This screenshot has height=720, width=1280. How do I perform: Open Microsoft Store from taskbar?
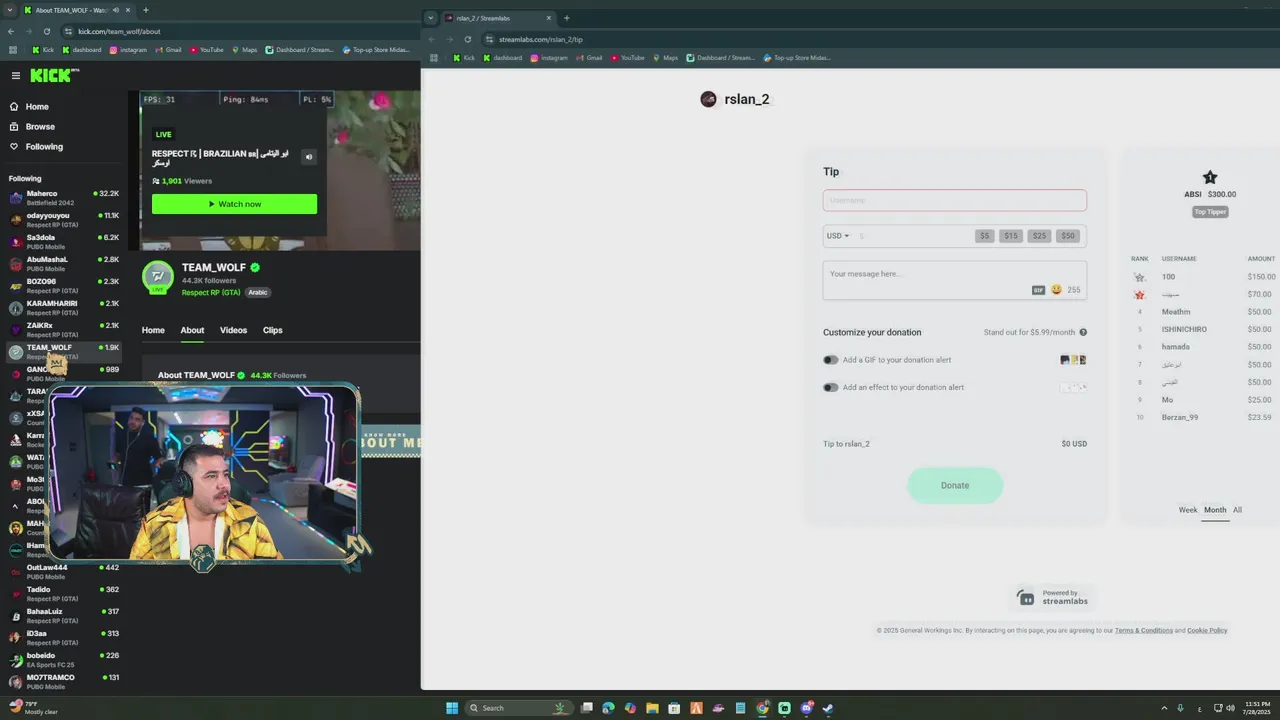coord(674,708)
